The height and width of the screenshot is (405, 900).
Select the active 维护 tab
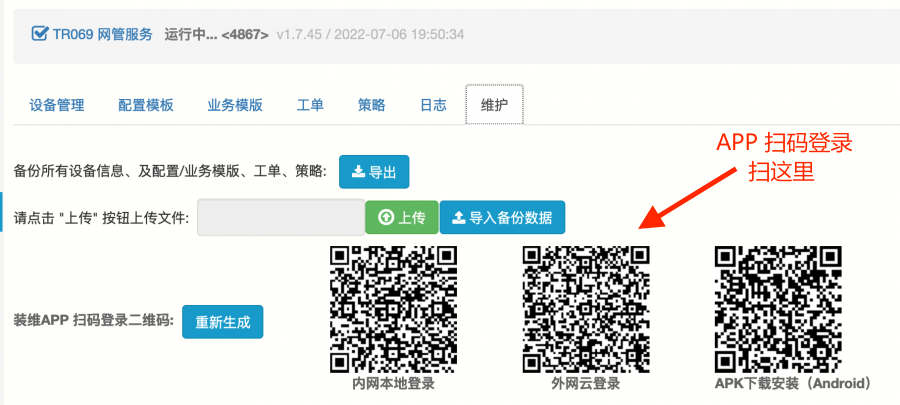click(494, 105)
